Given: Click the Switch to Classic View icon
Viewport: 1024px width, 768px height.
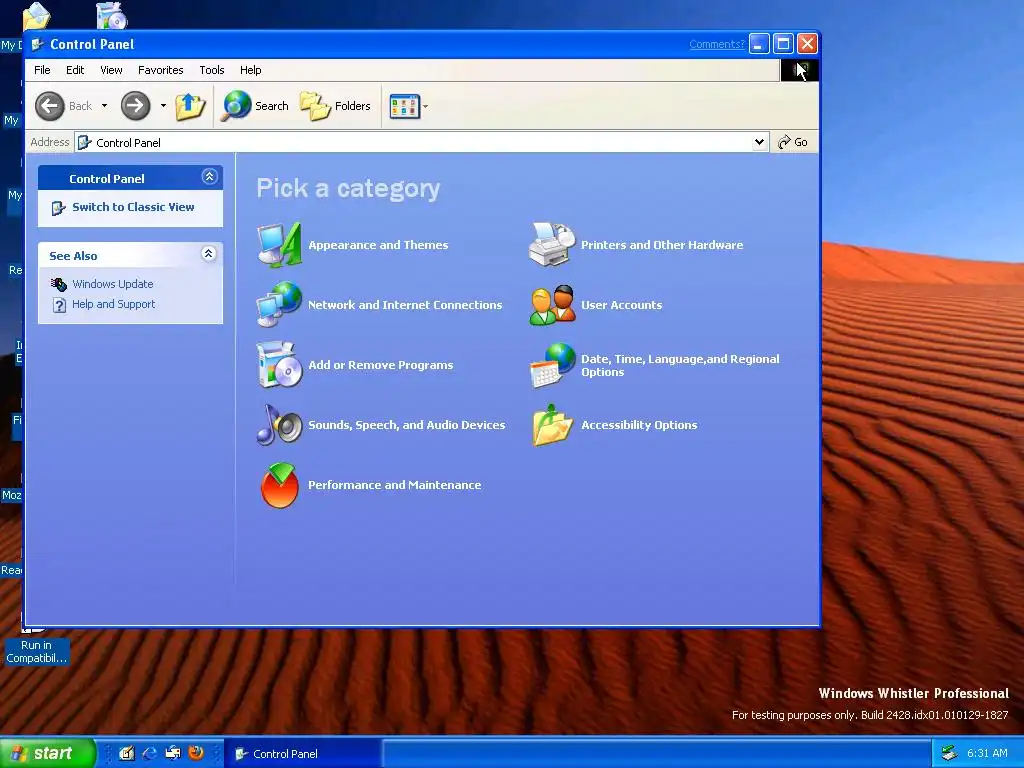Looking at the screenshot, I should click(59, 208).
